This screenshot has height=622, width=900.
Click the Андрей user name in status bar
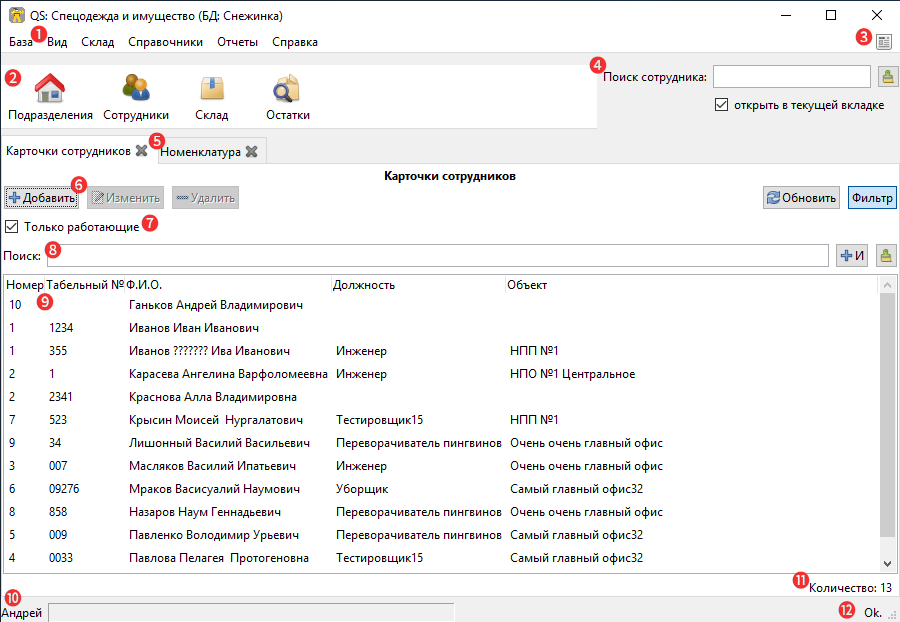coord(22,613)
